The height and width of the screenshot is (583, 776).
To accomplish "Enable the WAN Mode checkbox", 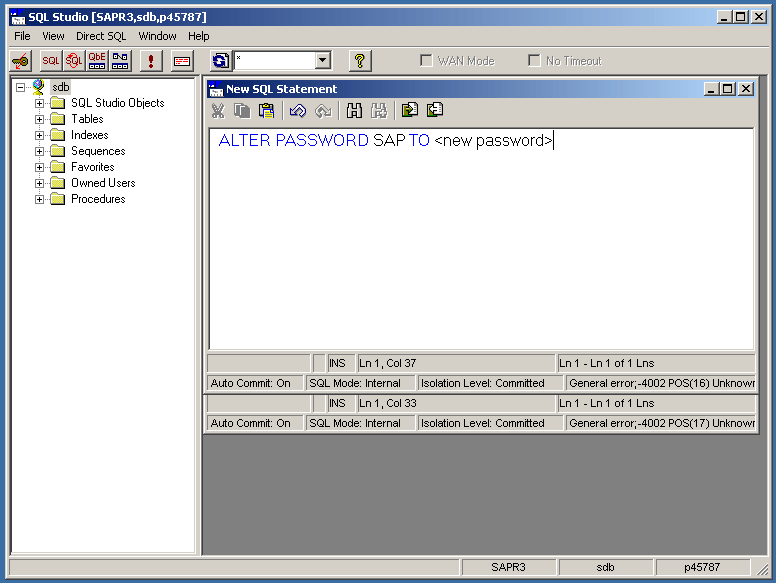I will pyautogui.click(x=426, y=60).
